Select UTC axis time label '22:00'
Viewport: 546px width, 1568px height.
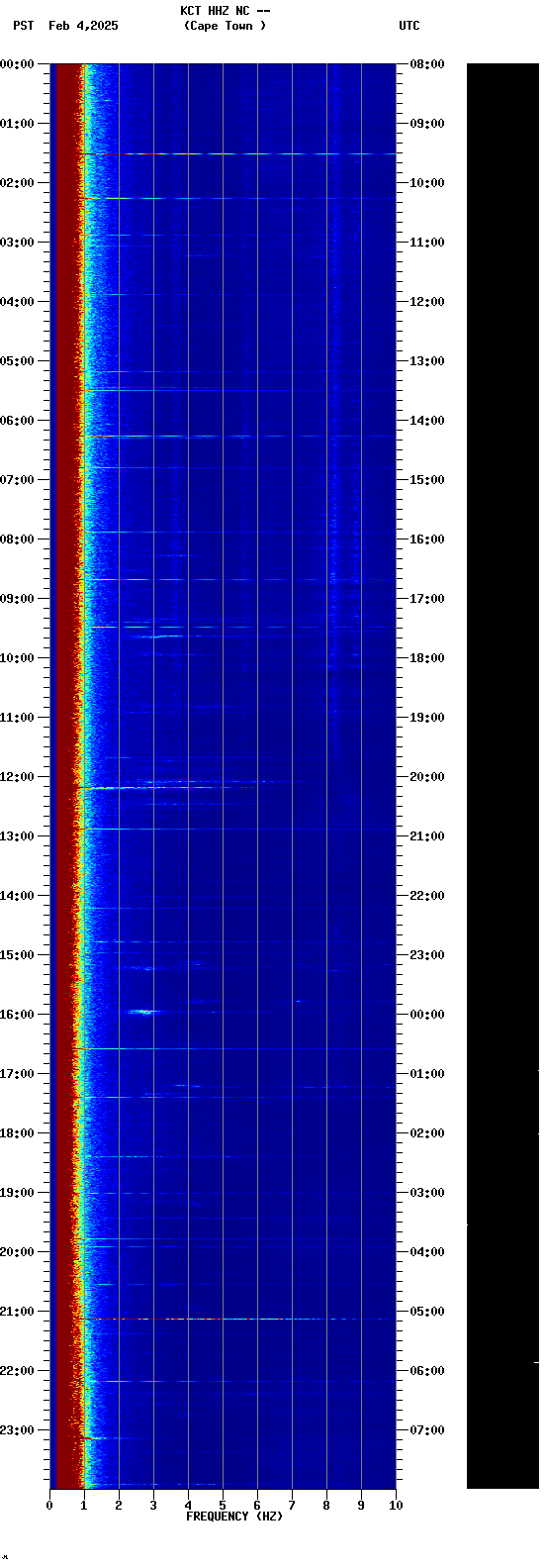pos(427,896)
